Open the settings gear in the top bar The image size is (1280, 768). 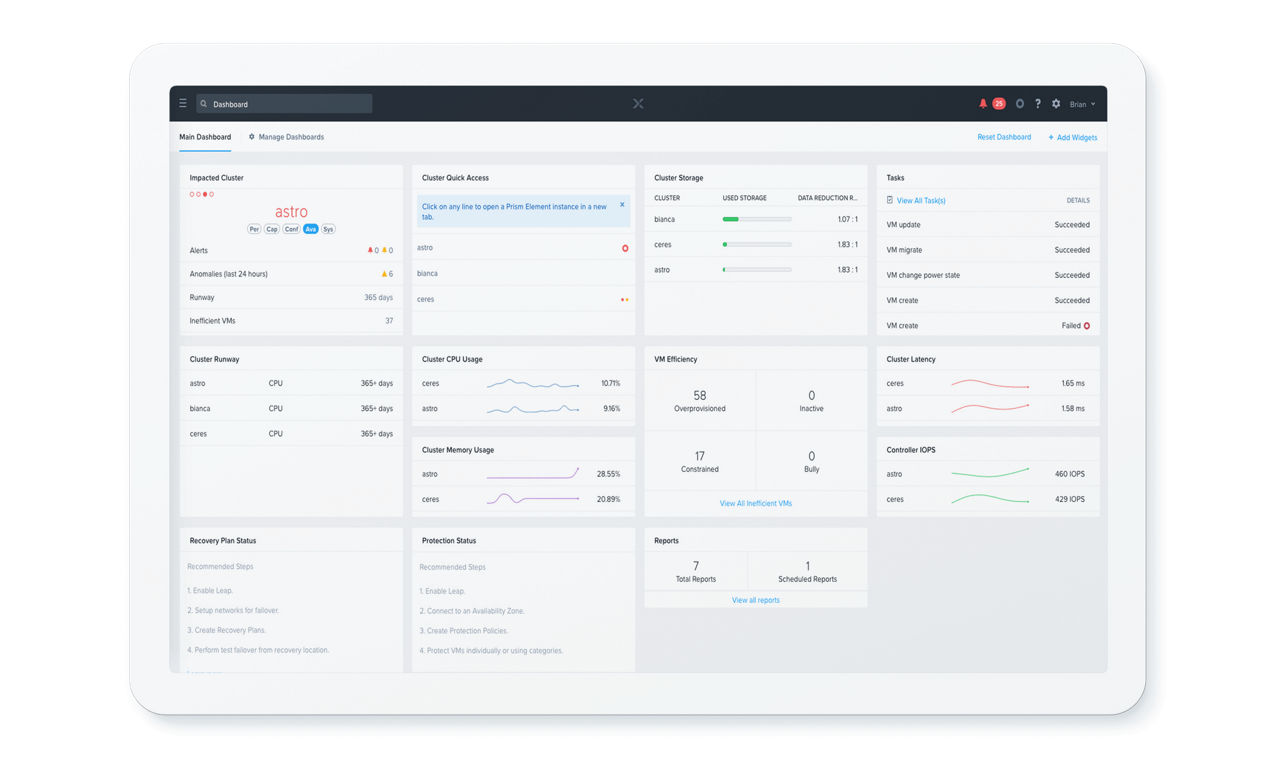(1056, 104)
